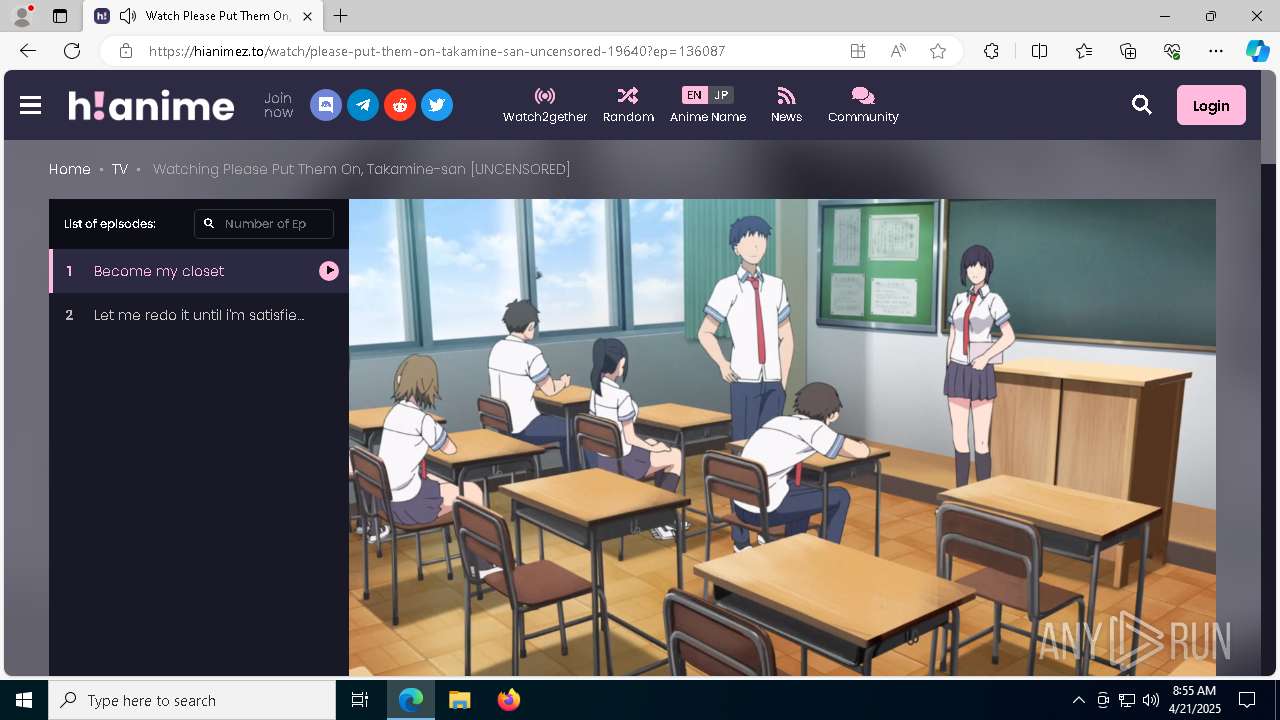
Task: Close the Watch Please Put Them On tab
Action: point(307,16)
